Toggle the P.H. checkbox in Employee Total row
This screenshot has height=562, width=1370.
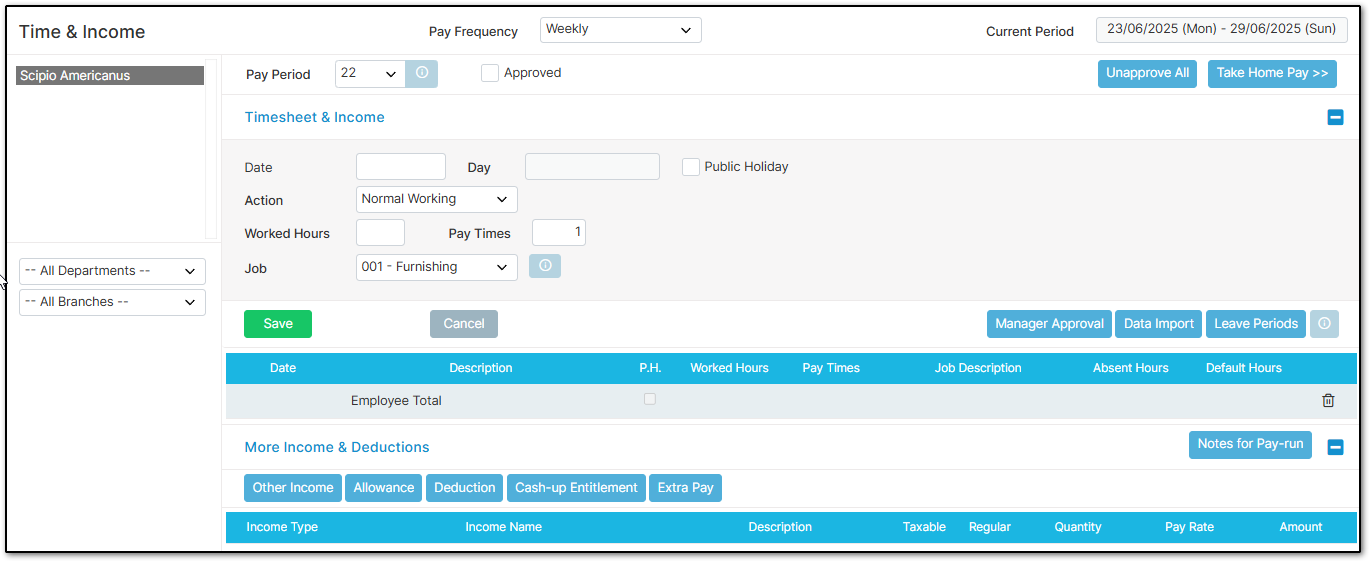pyautogui.click(x=650, y=399)
